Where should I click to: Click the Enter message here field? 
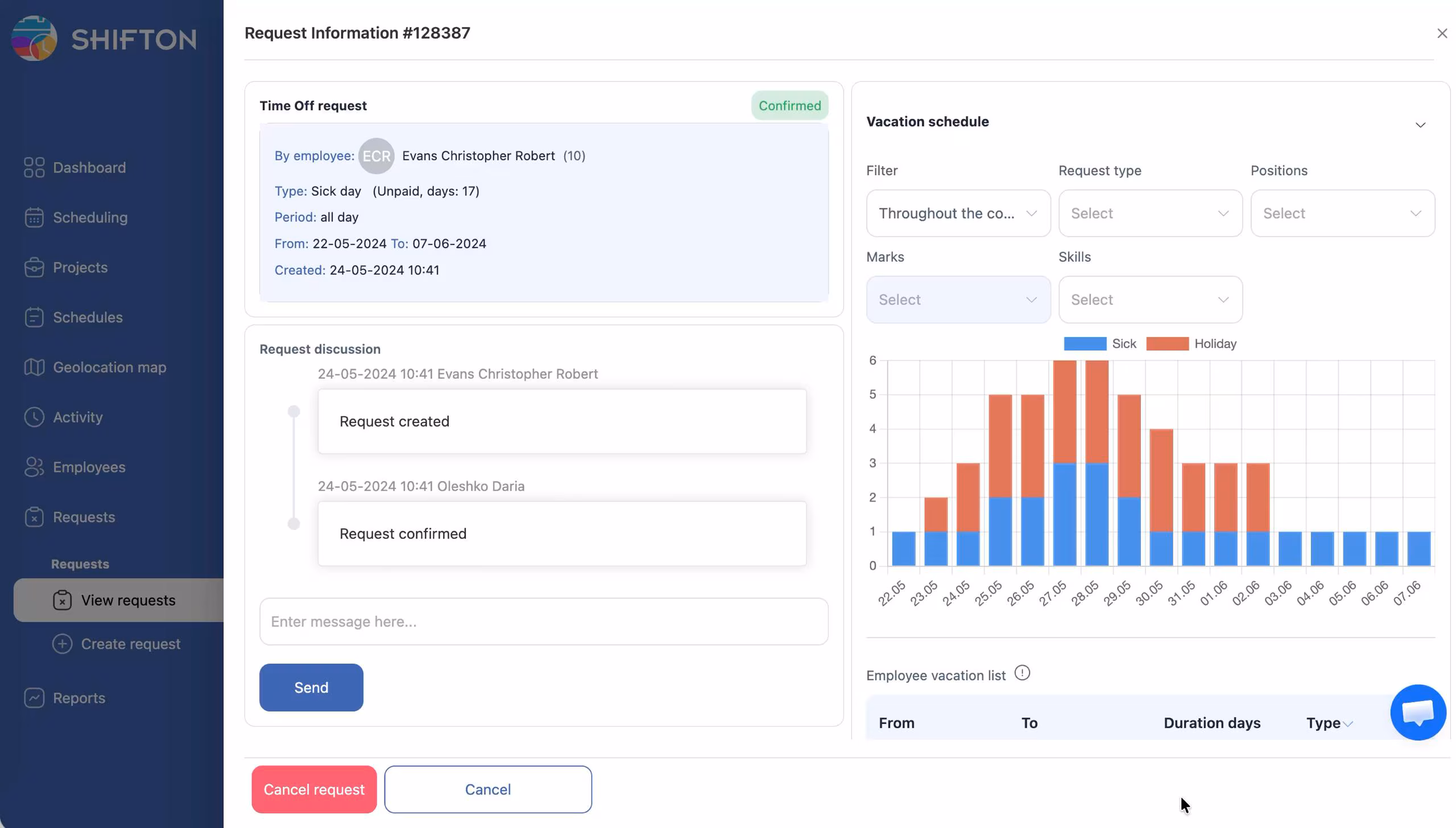(x=543, y=622)
